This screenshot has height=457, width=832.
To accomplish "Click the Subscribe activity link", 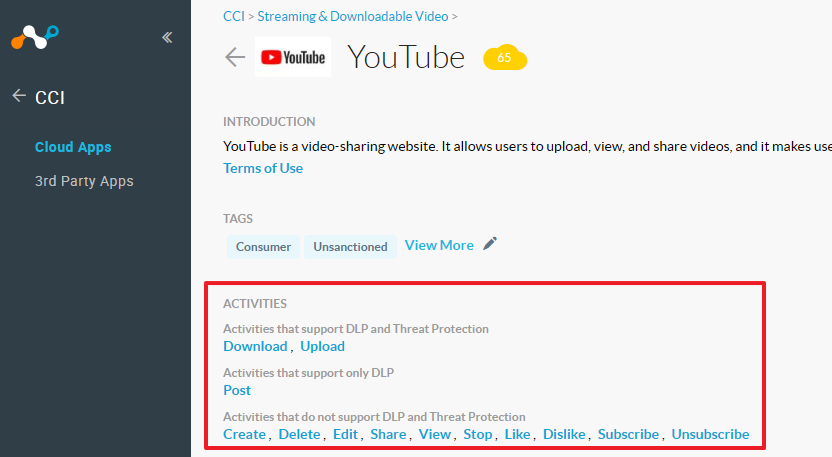I will (x=628, y=434).
